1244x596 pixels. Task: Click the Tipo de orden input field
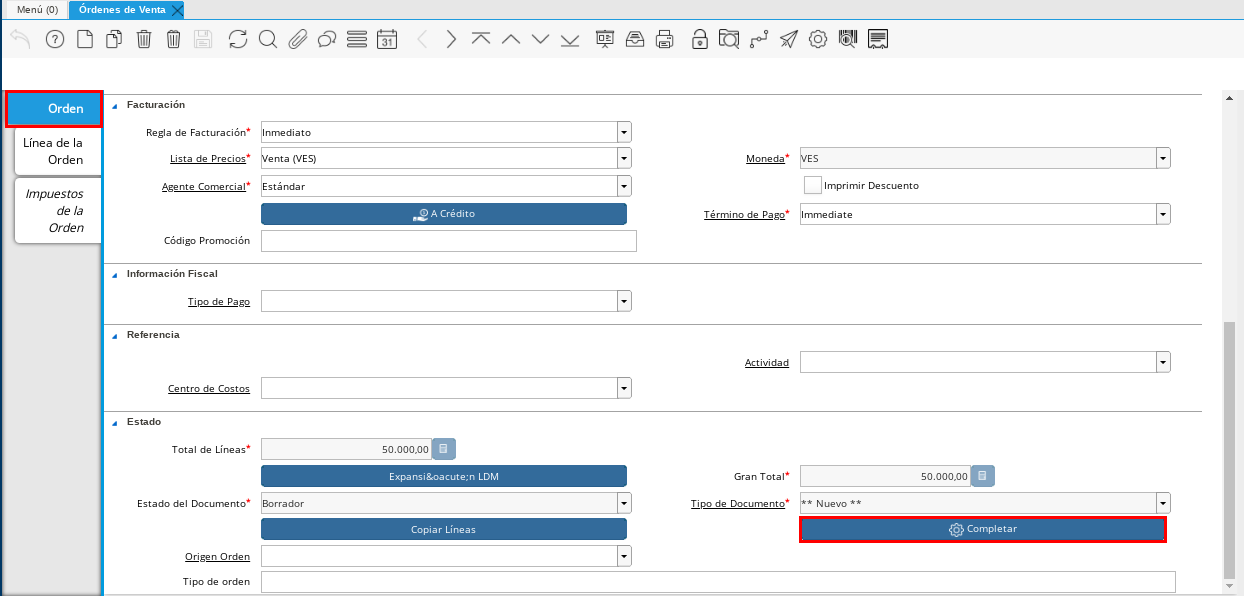click(718, 582)
